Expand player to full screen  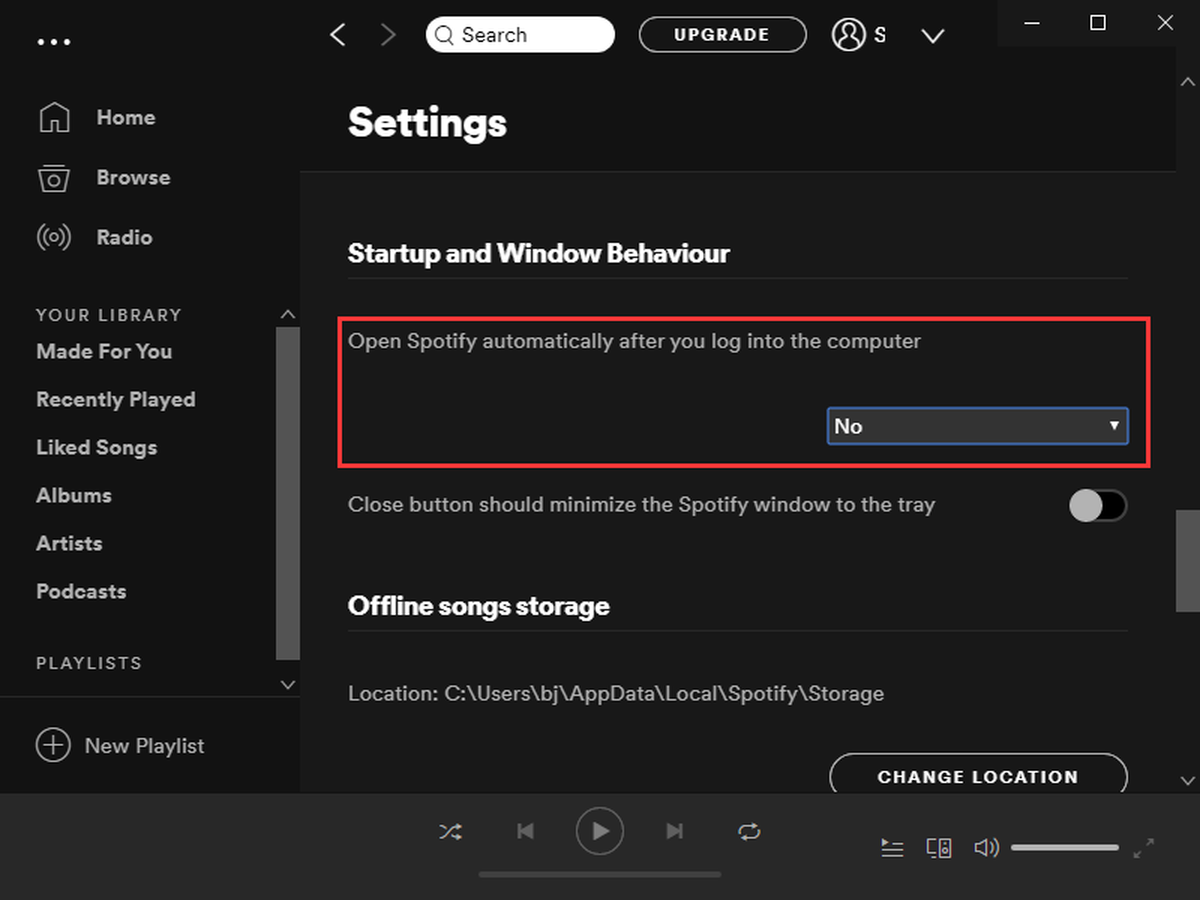[1144, 848]
